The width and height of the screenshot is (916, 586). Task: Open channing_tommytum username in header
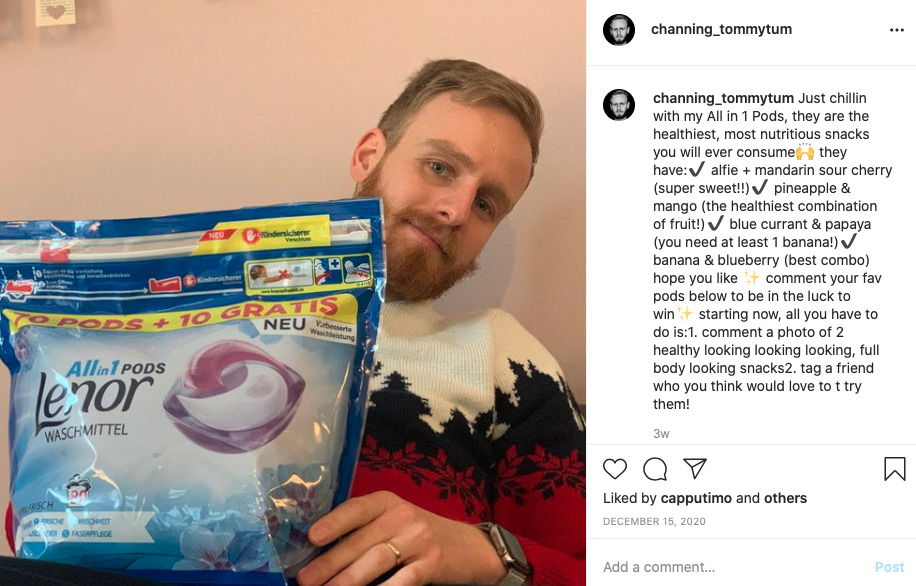coord(721,29)
